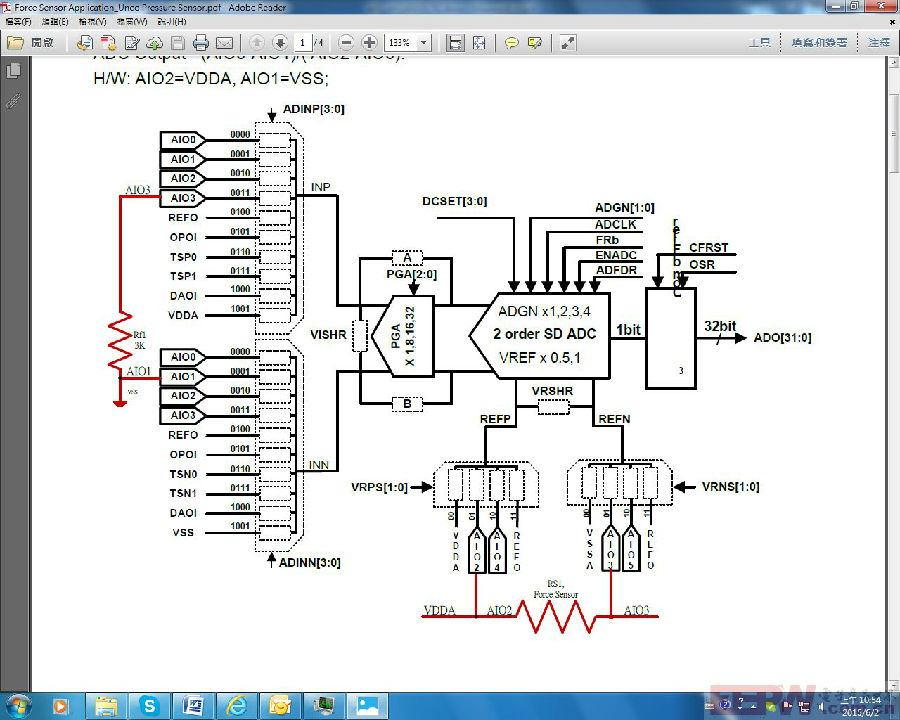This screenshot has width=900, height=720.
Task: Click the export PDF file icon
Action: pos(108,42)
